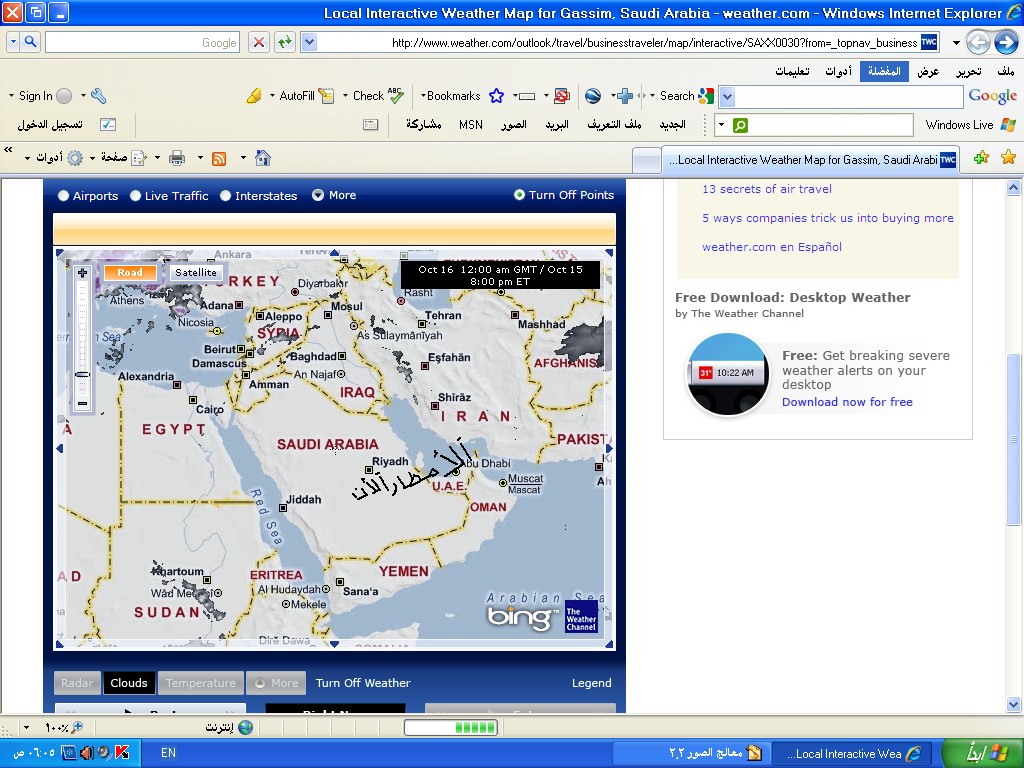The width and height of the screenshot is (1024, 768).
Task: Open the Windows Live search options dropdown
Action: click(x=722, y=125)
